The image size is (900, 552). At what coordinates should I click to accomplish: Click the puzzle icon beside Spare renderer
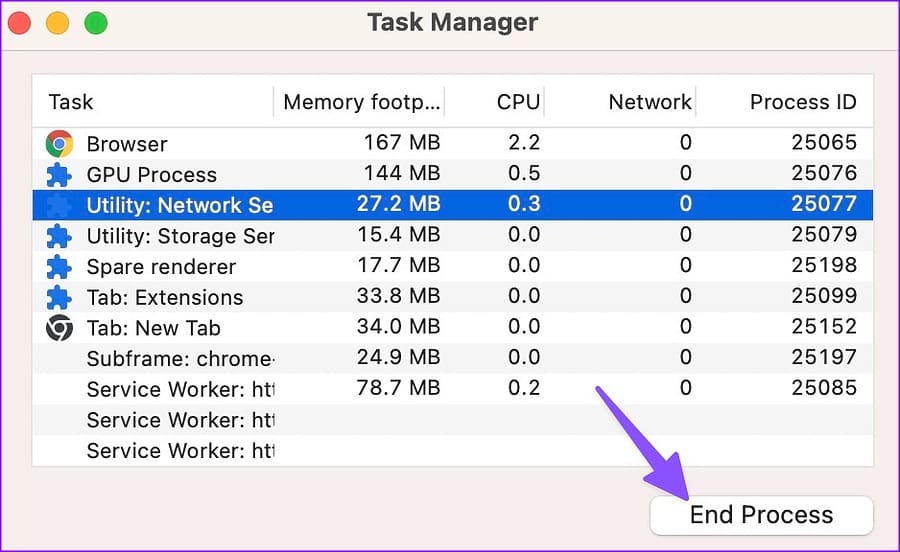pos(59,267)
